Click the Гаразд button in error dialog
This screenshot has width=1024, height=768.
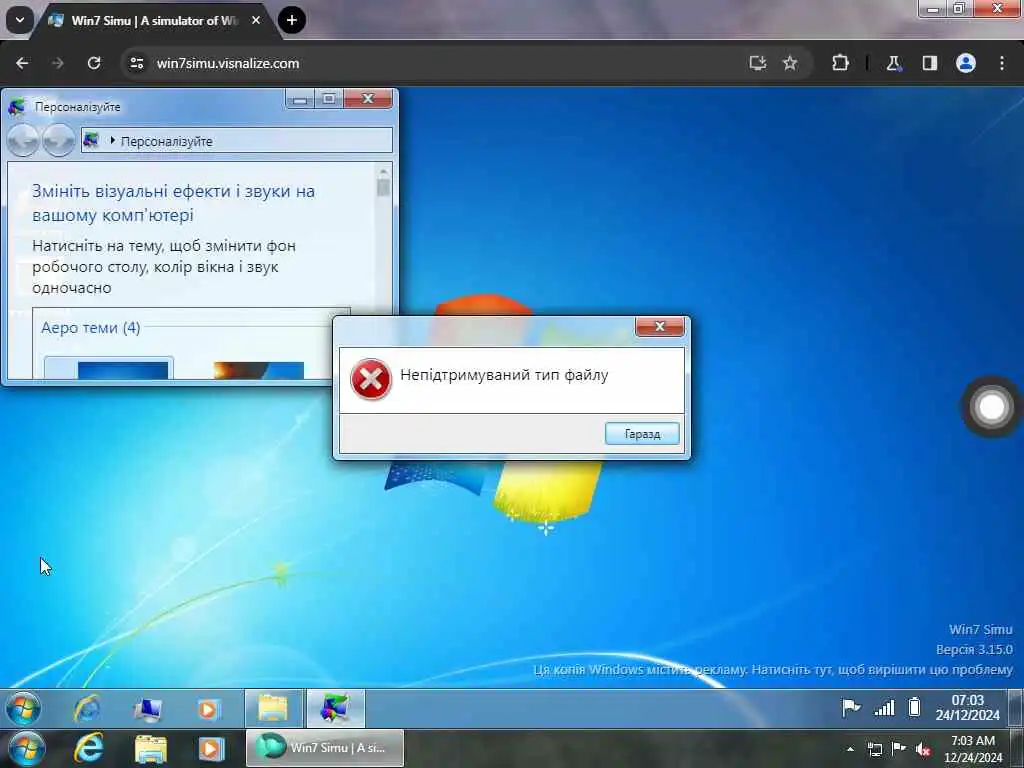click(x=642, y=434)
